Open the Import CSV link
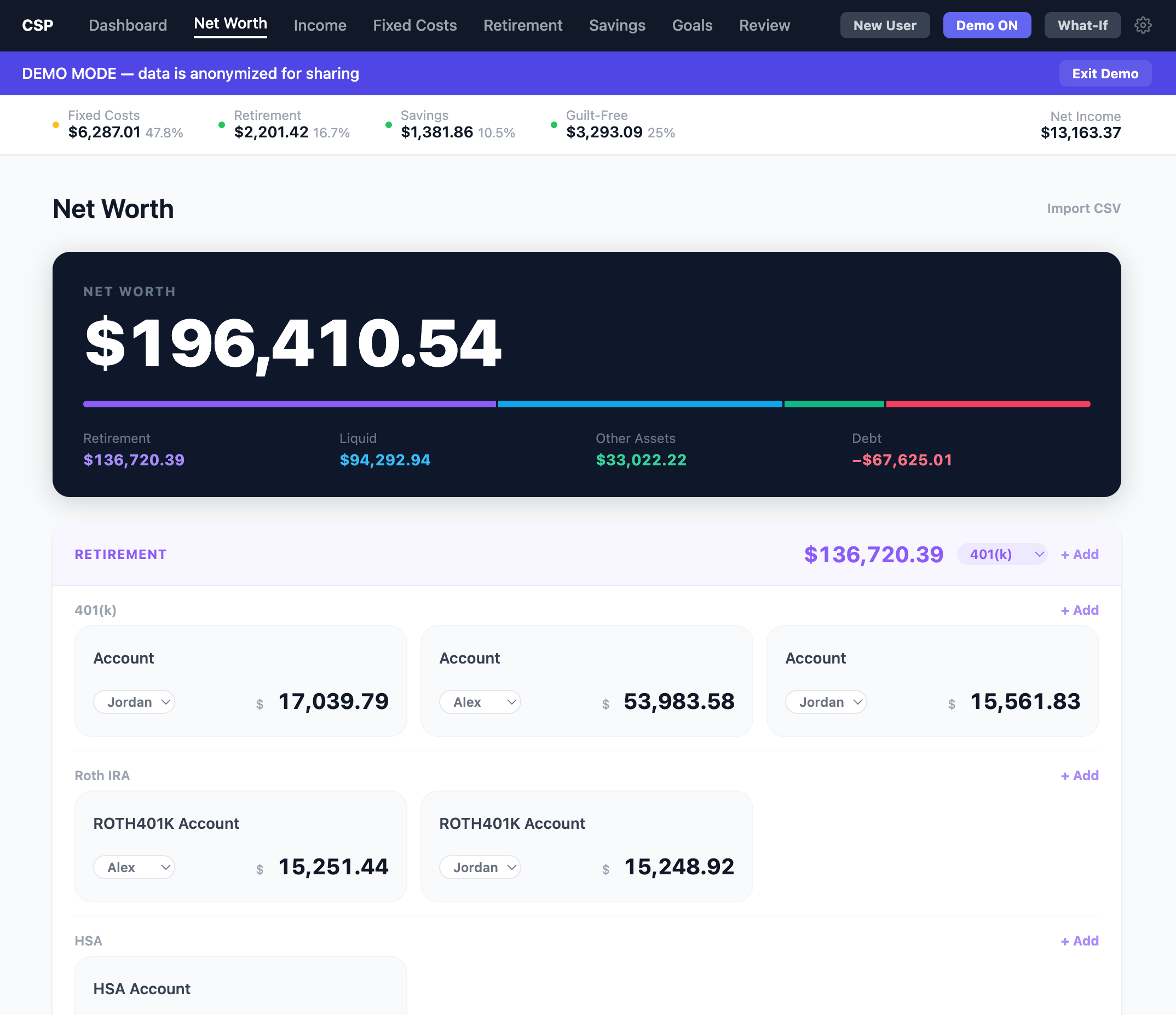The height and width of the screenshot is (1015, 1176). point(1083,209)
